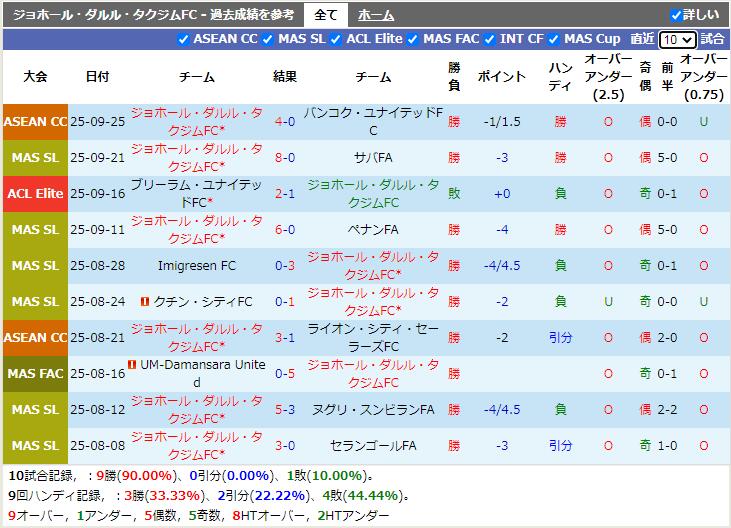Click the MAS FAC competition cell
Image resolution: width=731 pixels, height=528 pixels.
pos(35,374)
